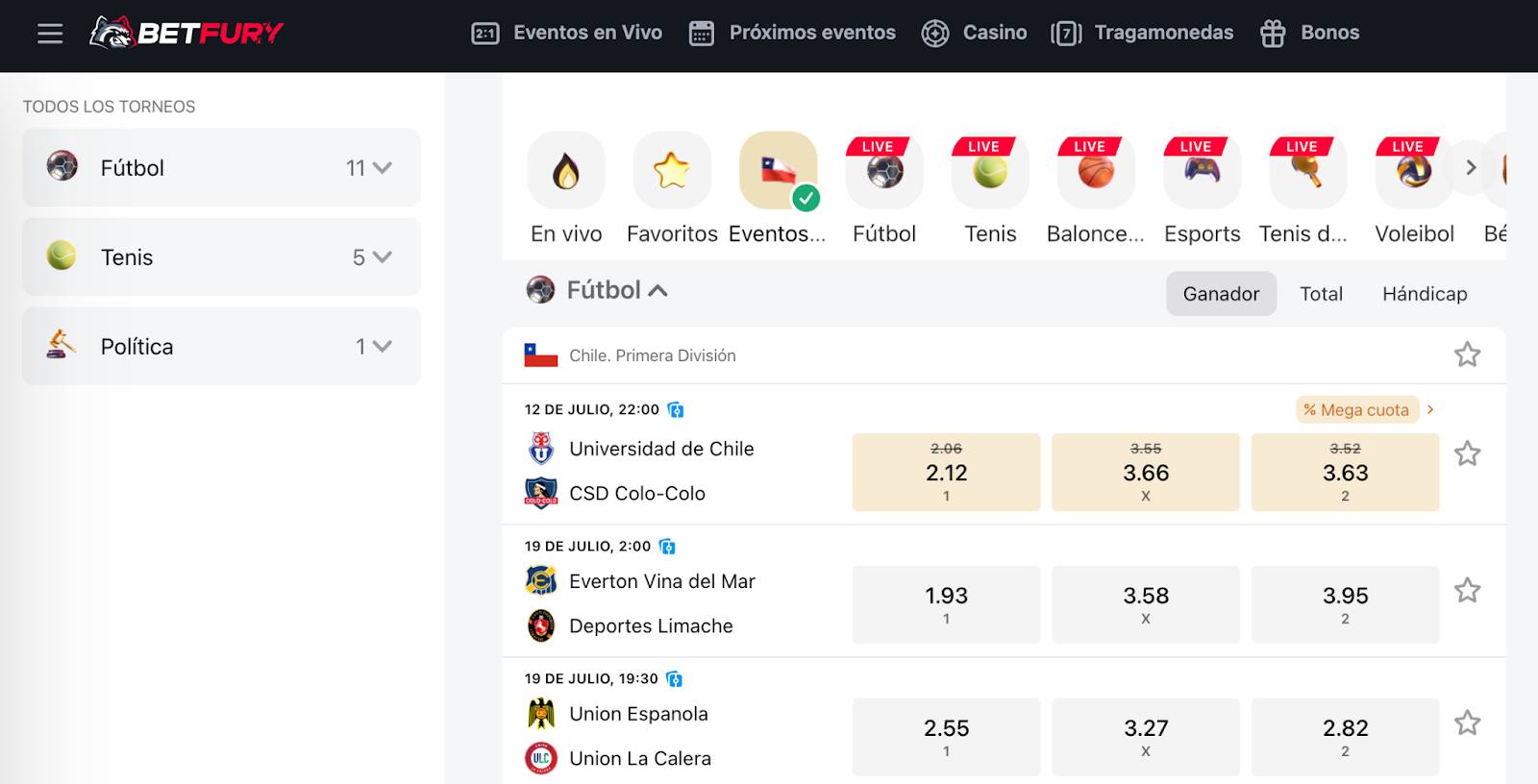
Task: Favorite the Chile Primera División league
Action: coord(1467,355)
